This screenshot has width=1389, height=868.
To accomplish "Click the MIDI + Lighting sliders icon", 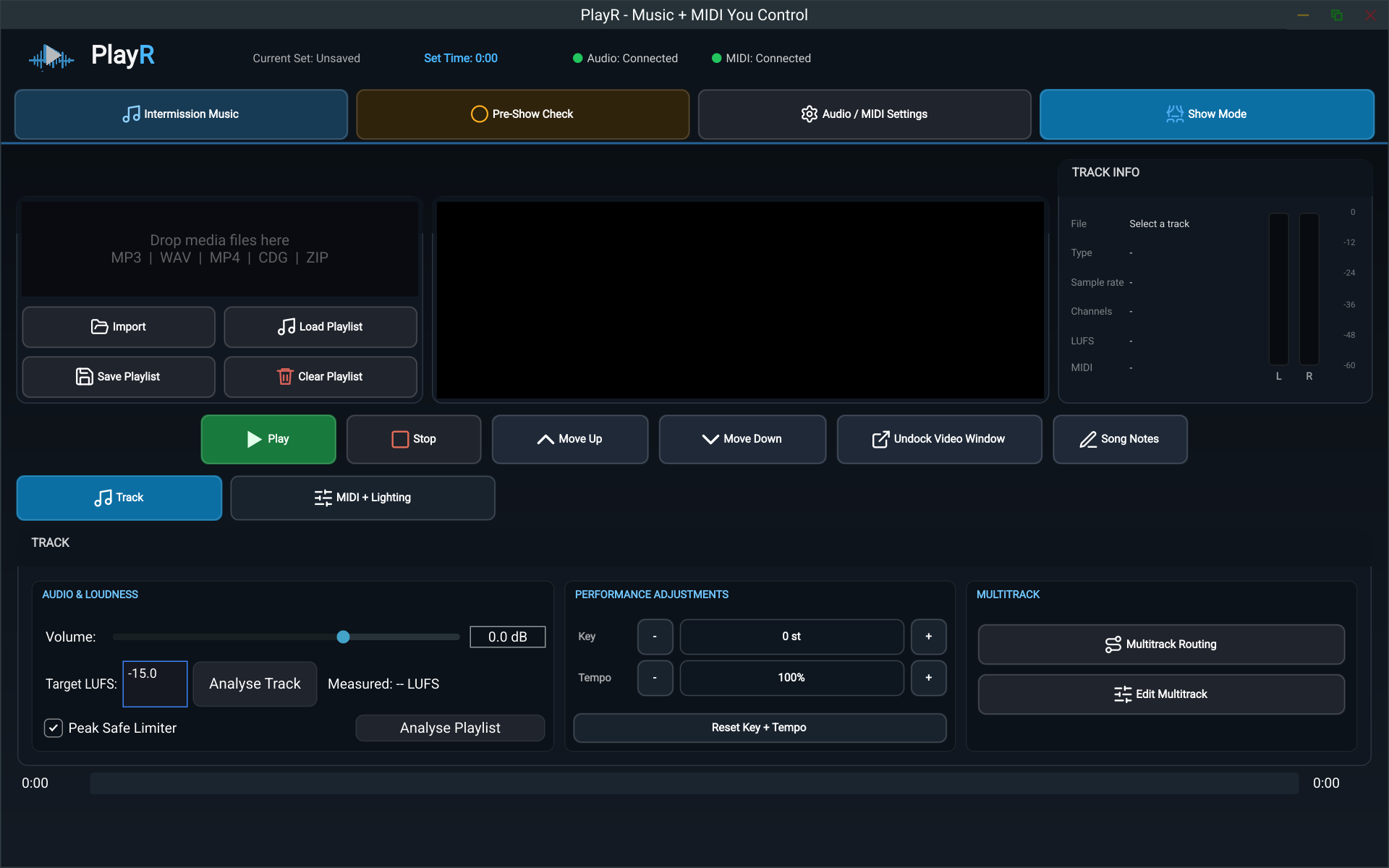I will click(323, 498).
